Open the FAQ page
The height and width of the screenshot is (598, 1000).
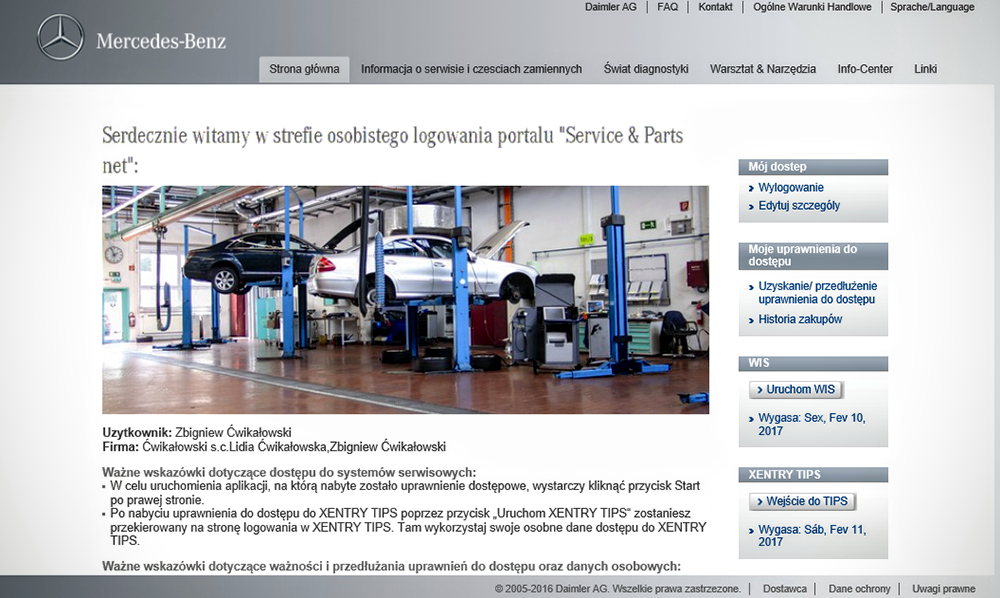pos(668,7)
